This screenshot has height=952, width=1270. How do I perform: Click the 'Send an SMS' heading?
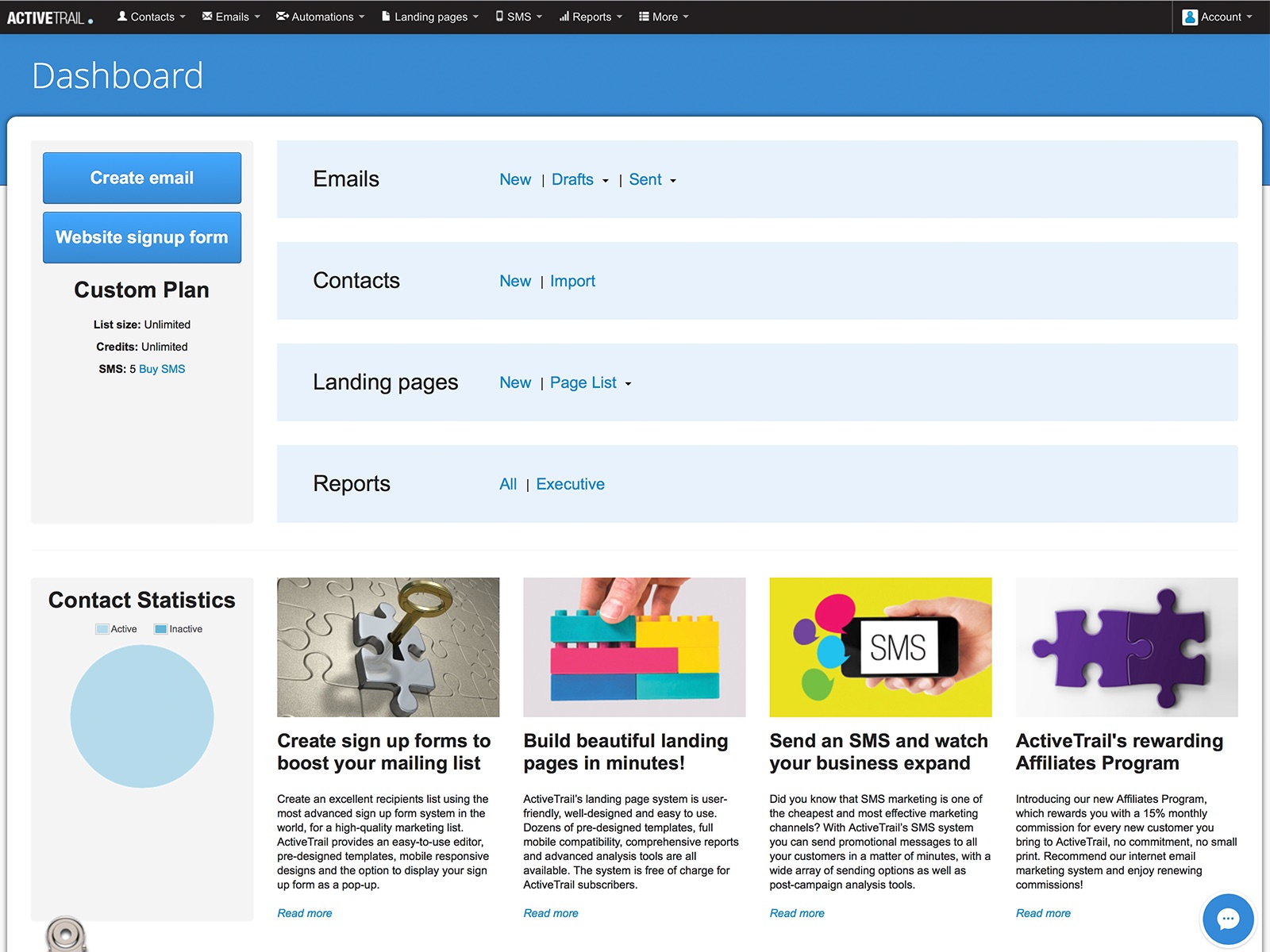click(x=879, y=752)
